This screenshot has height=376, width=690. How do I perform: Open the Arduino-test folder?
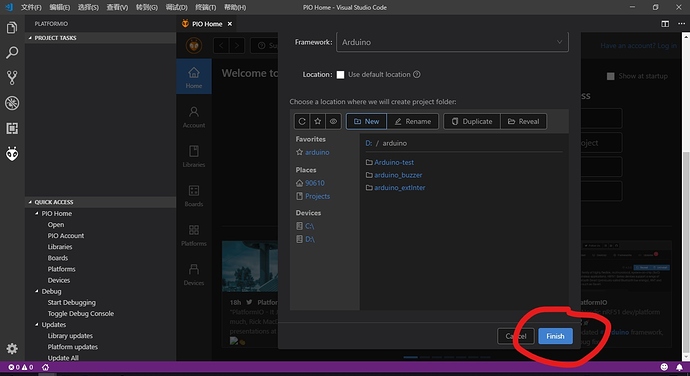click(394, 162)
